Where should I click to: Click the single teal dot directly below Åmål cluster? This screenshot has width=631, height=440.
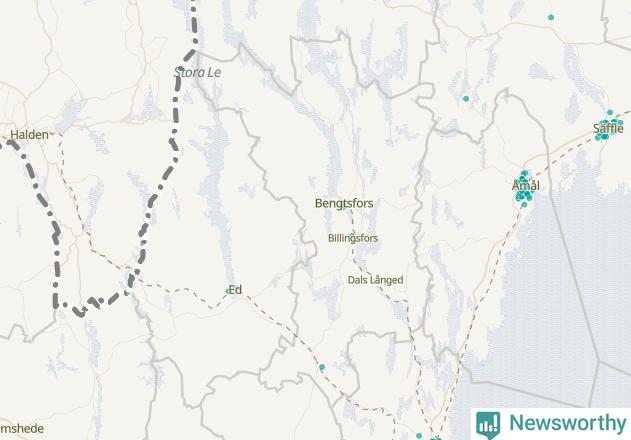tap(524, 205)
